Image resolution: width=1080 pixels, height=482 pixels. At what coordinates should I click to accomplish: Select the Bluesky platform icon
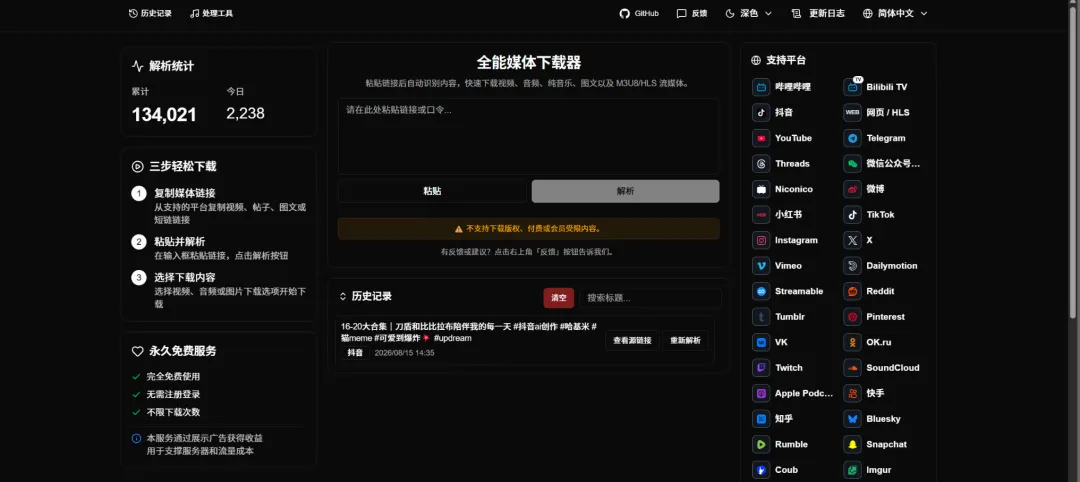click(853, 419)
